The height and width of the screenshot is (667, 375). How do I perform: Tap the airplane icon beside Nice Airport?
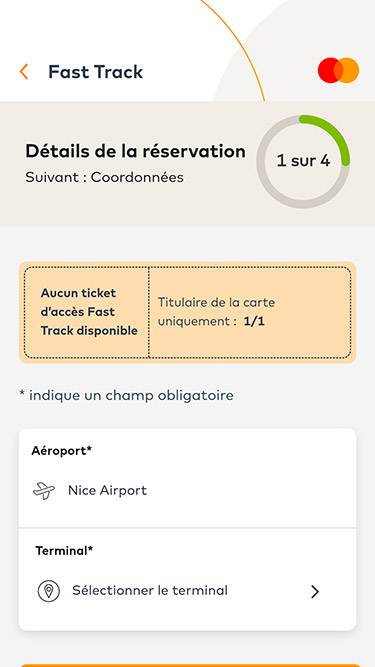click(44, 491)
